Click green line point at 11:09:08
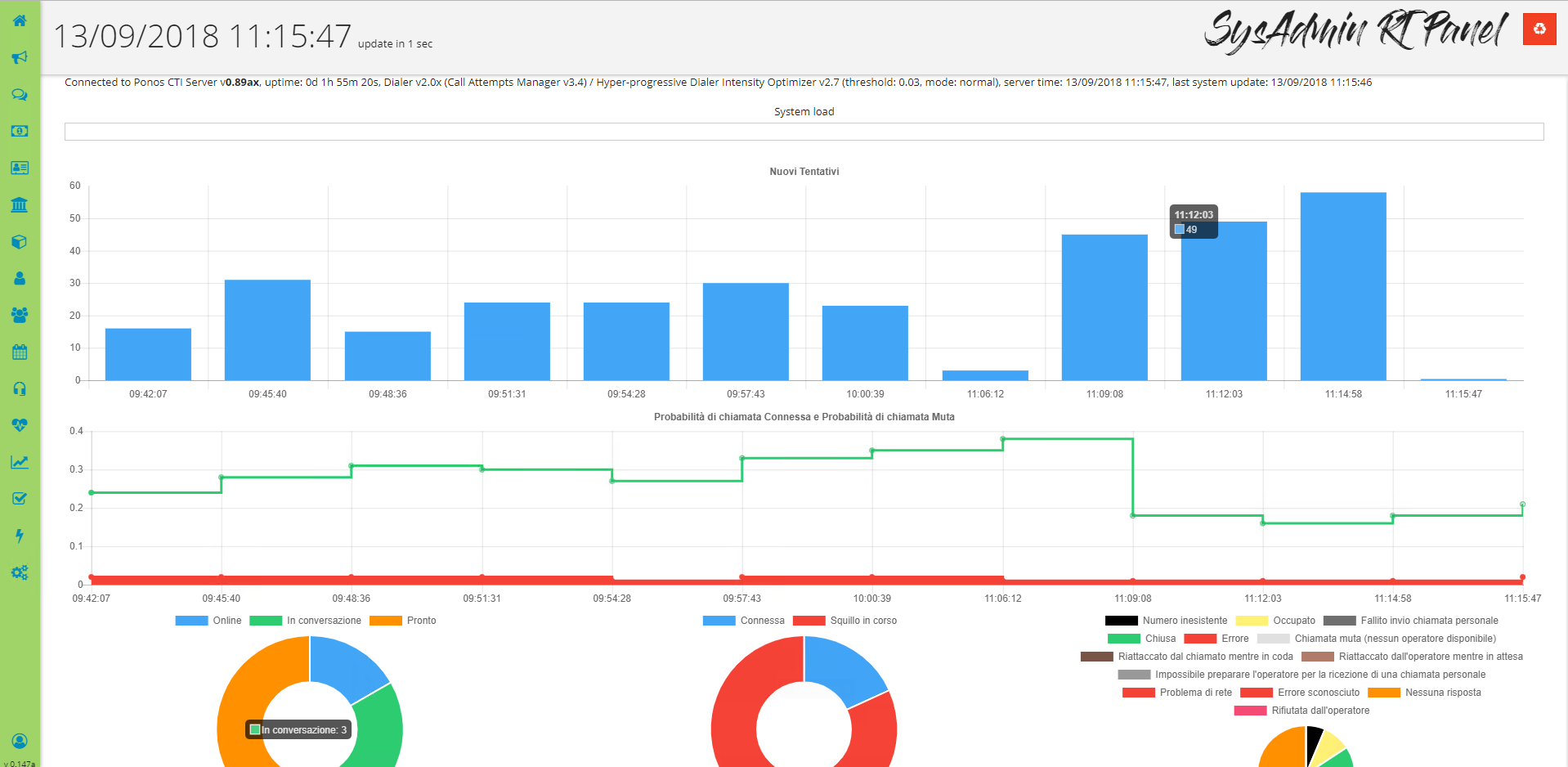 (x=1132, y=515)
